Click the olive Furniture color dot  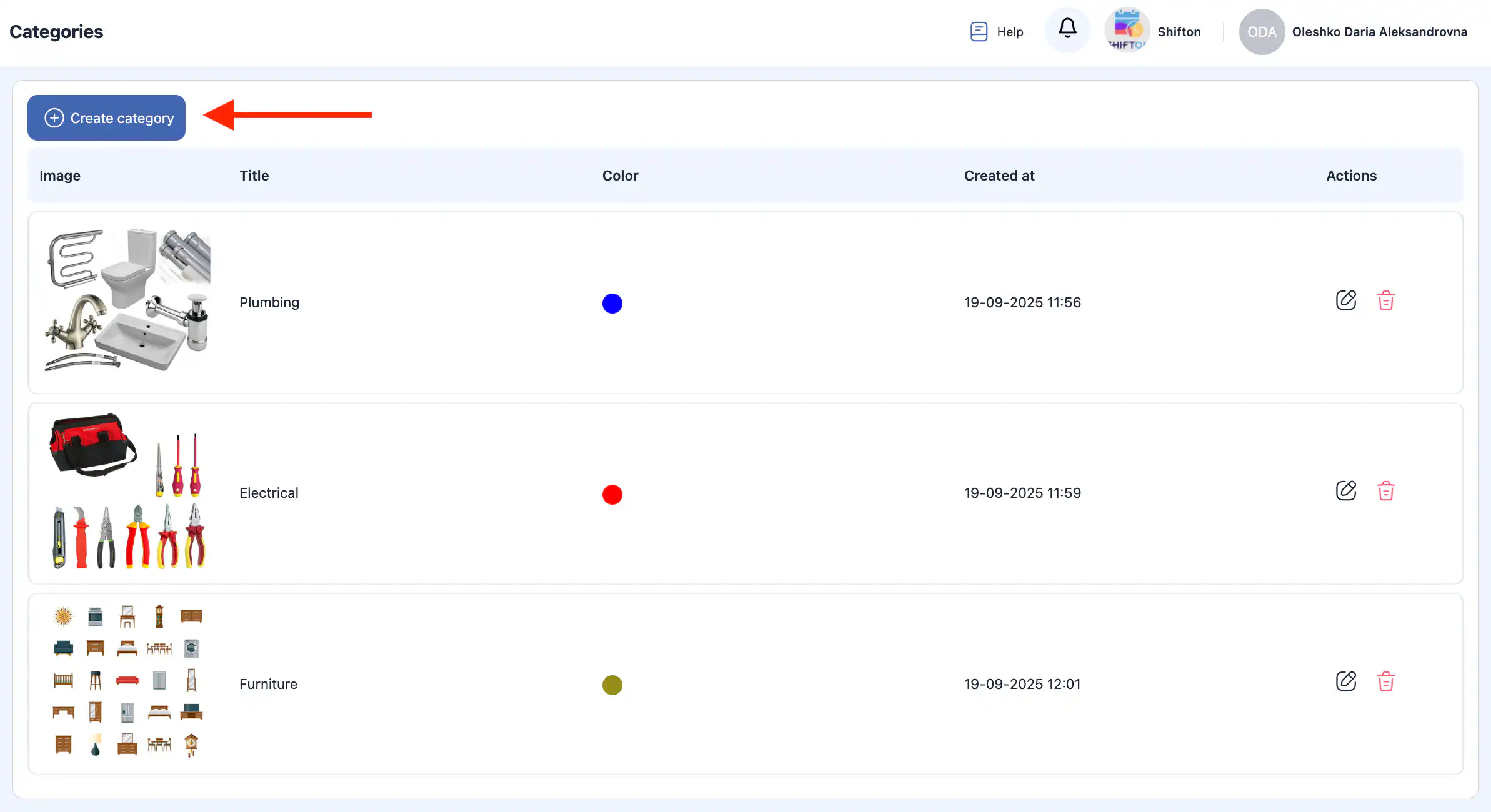(x=612, y=685)
